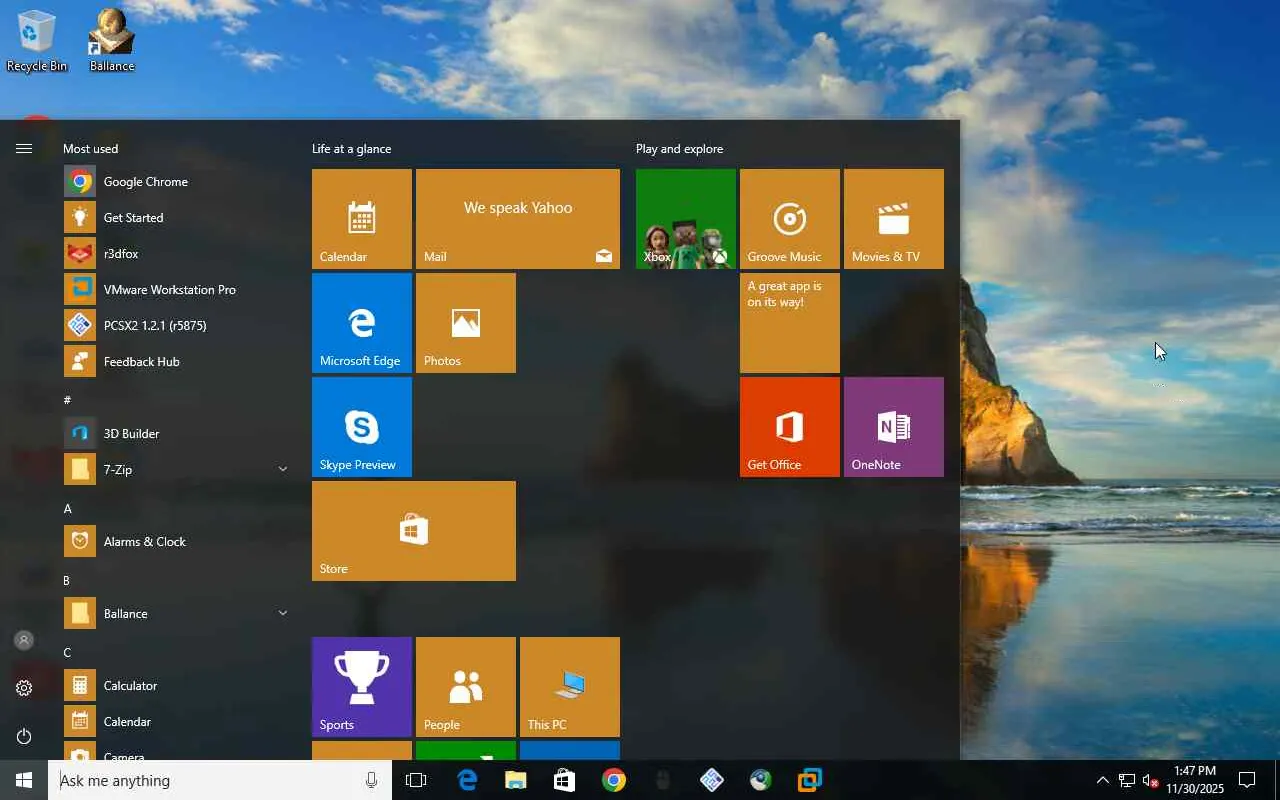
Task: Open the clock showing 1:47 PM
Action: [x=1194, y=780]
